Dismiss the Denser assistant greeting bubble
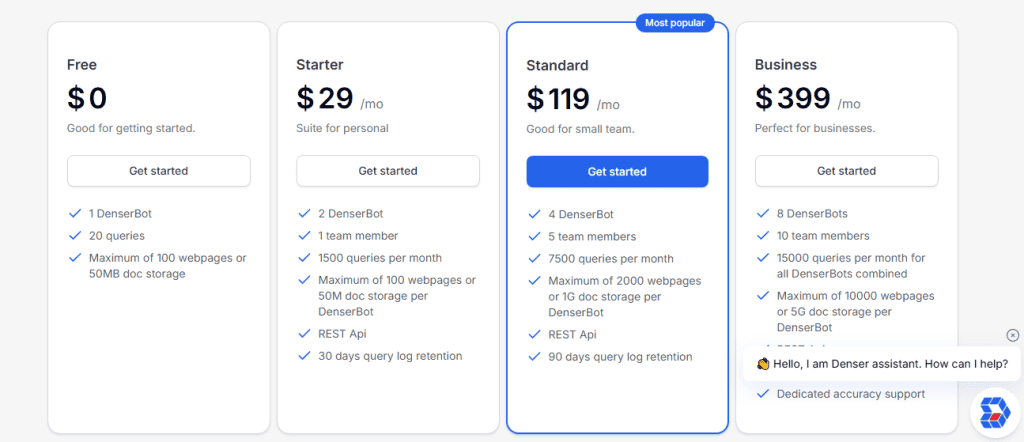The height and width of the screenshot is (442, 1024). 1012,335
